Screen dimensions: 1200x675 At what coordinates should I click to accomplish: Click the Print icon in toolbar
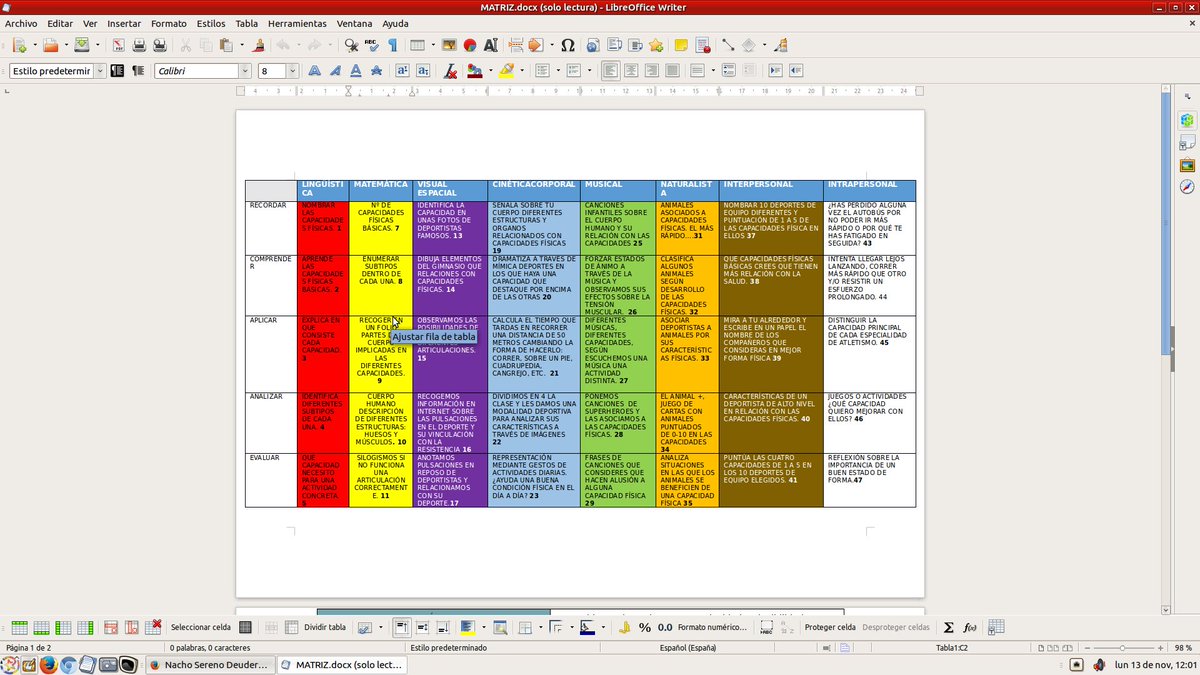coord(139,45)
